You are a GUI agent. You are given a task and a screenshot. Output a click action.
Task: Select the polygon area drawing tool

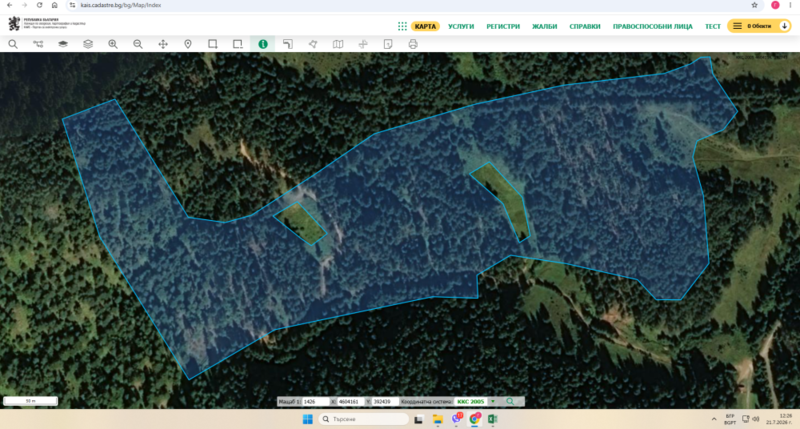[313, 44]
